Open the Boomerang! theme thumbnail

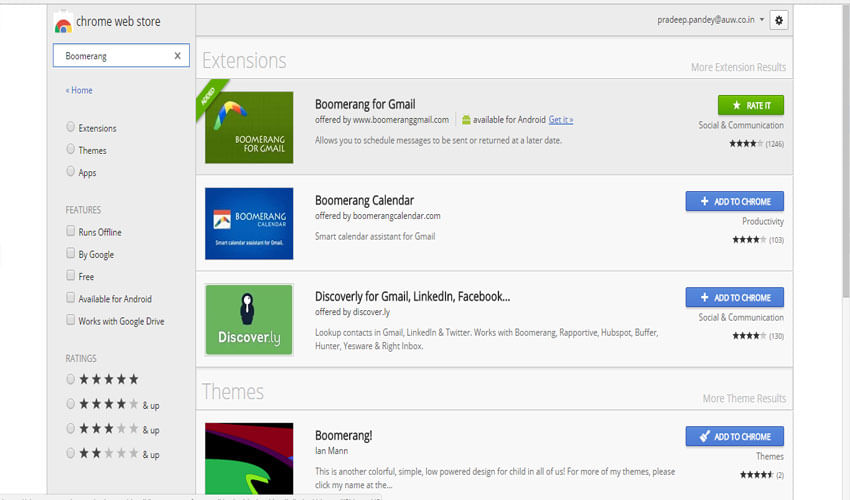coord(249,458)
